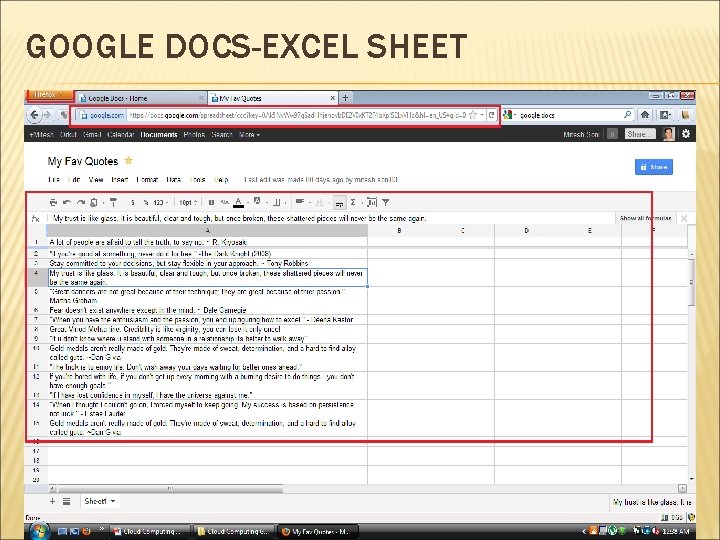This screenshot has width=720, height=540.
Task: Open the 123 number format dropdown
Action: click(x=161, y=202)
